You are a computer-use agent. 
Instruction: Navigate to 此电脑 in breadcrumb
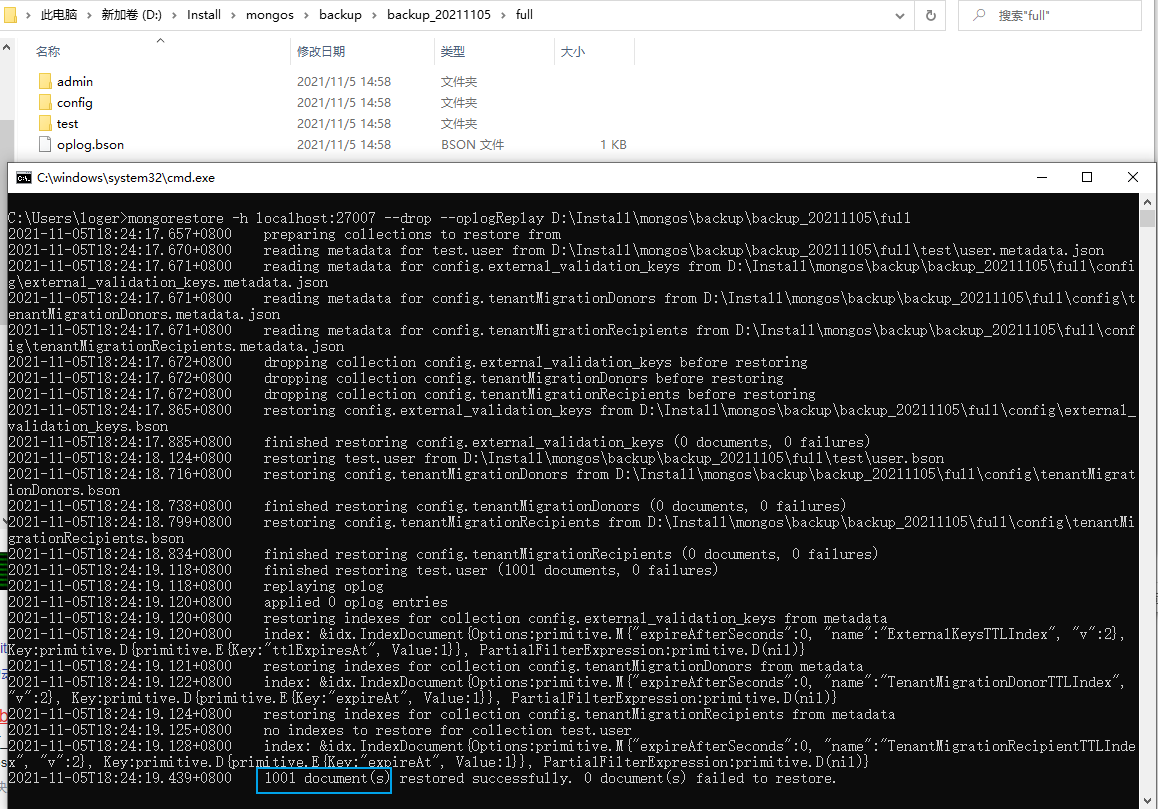[x=58, y=15]
